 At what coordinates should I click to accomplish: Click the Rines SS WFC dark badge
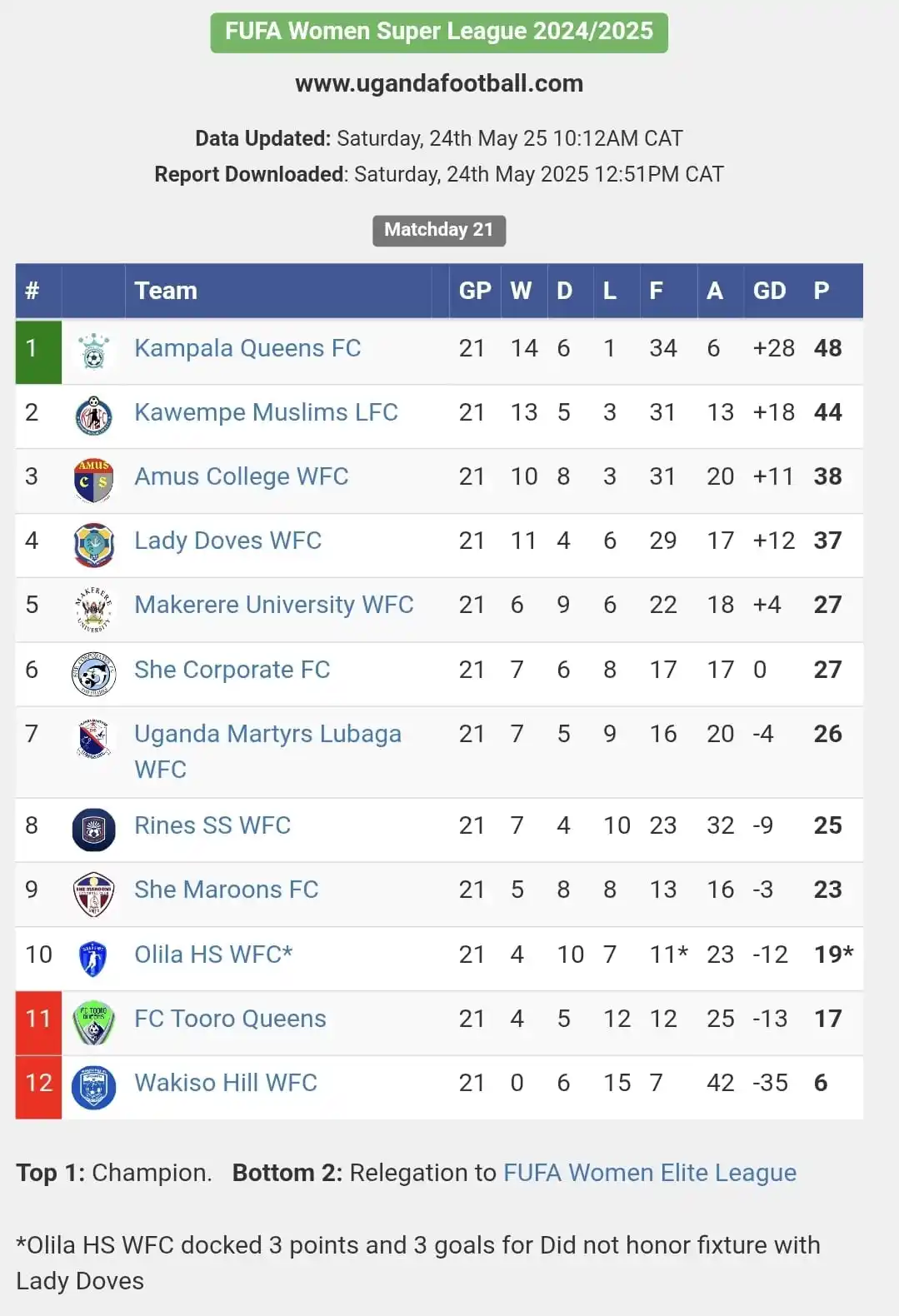point(93,830)
